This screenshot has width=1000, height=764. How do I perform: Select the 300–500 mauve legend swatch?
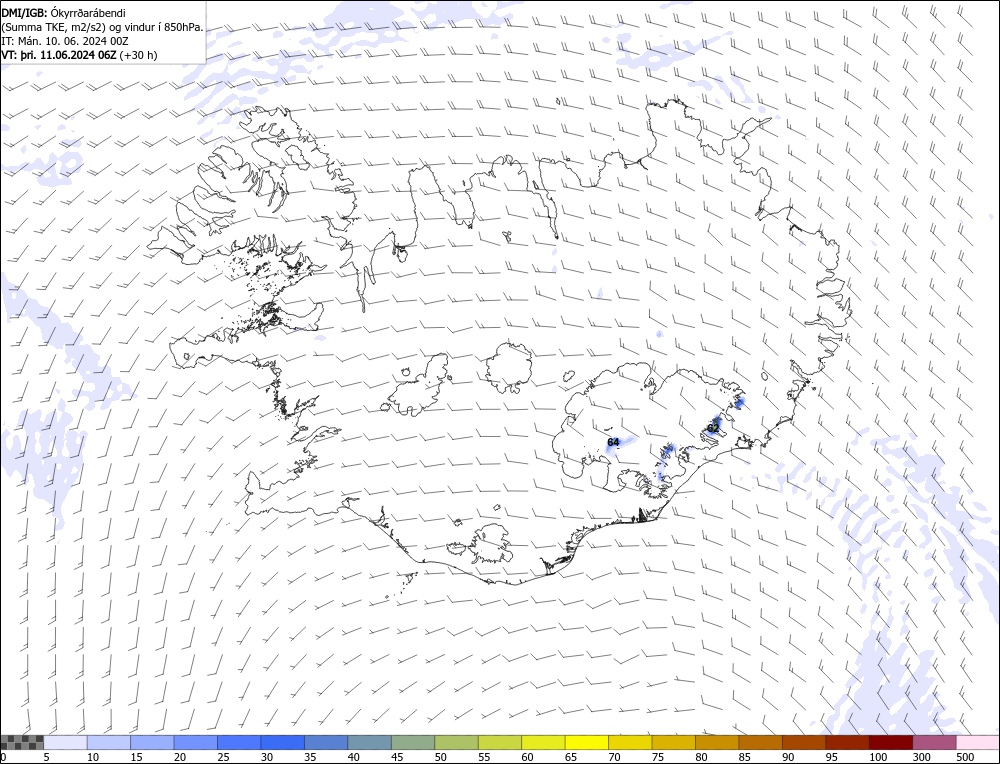933,742
